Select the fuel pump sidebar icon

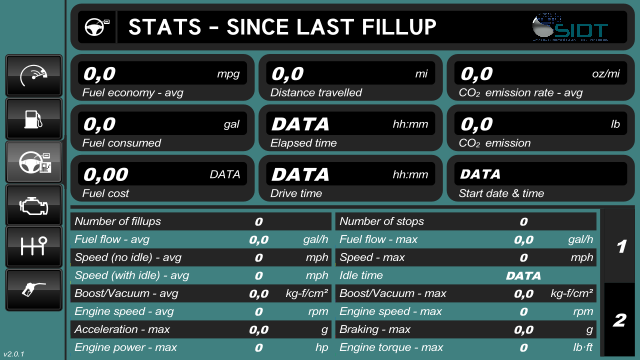[x=34, y=119]
